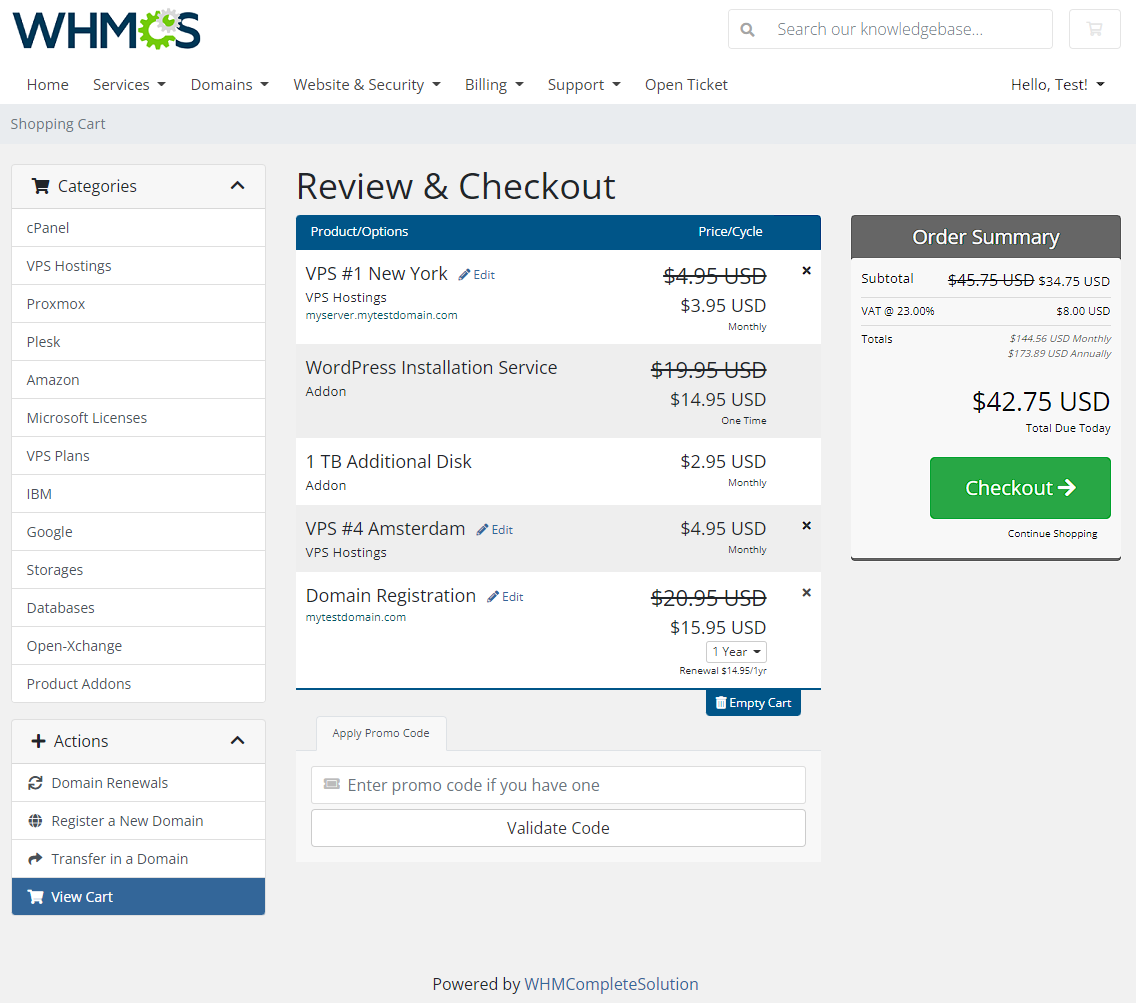The height and width of the screenshot is (1003, 1136).
Task: Open the Billing menu in the navbar
Action: point(494,85)
